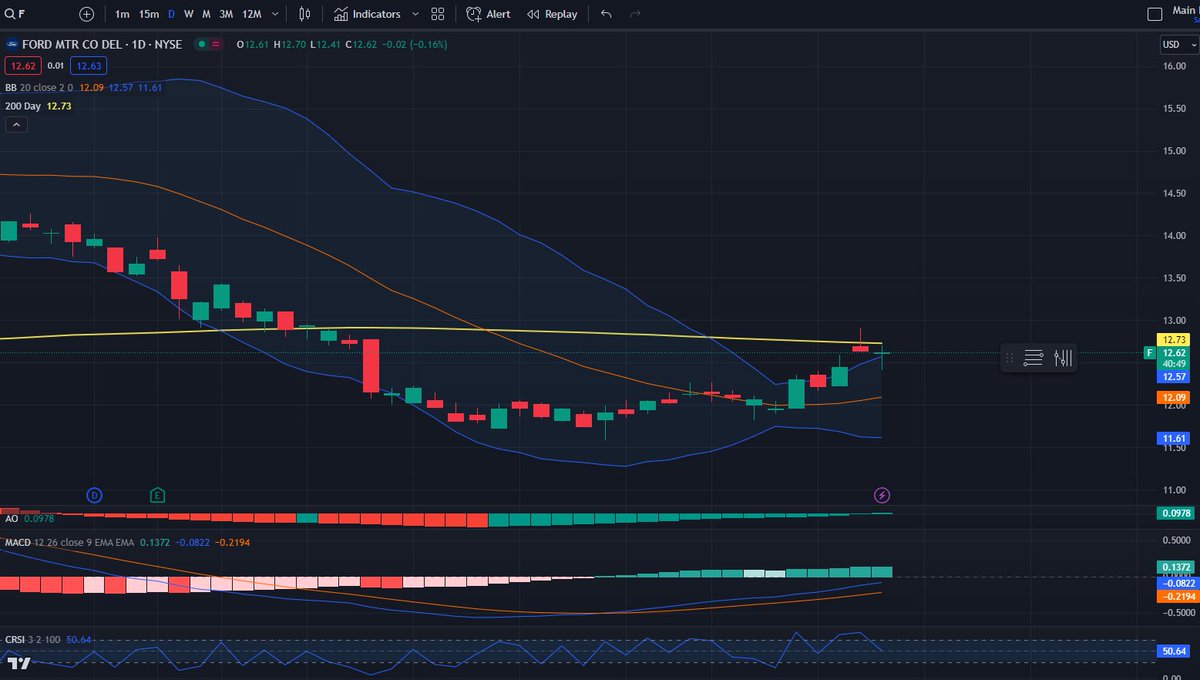
Task: Open the symbol search for F
Action: 14,14
